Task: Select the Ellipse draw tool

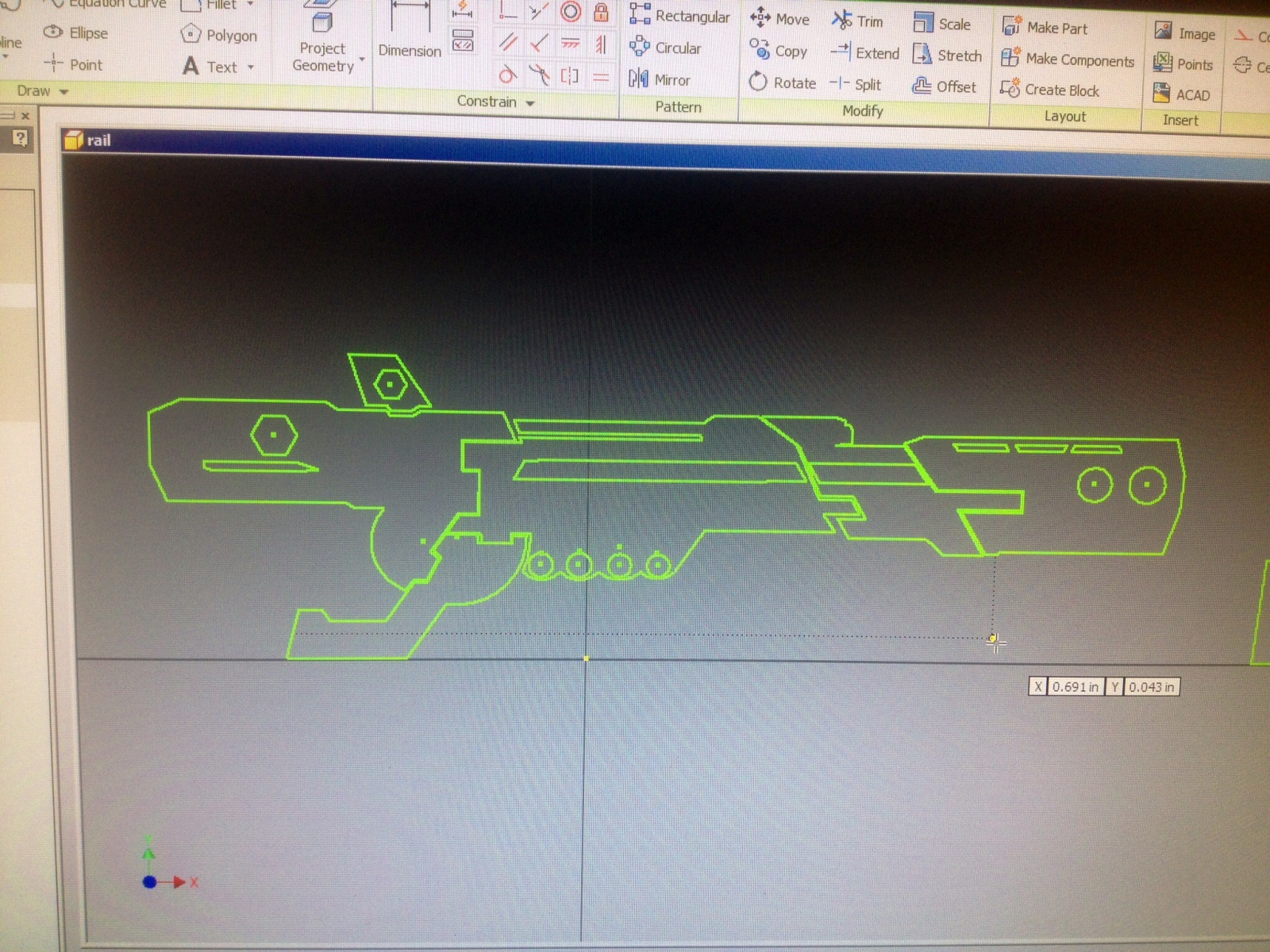Action: click(x=75, y=33)
